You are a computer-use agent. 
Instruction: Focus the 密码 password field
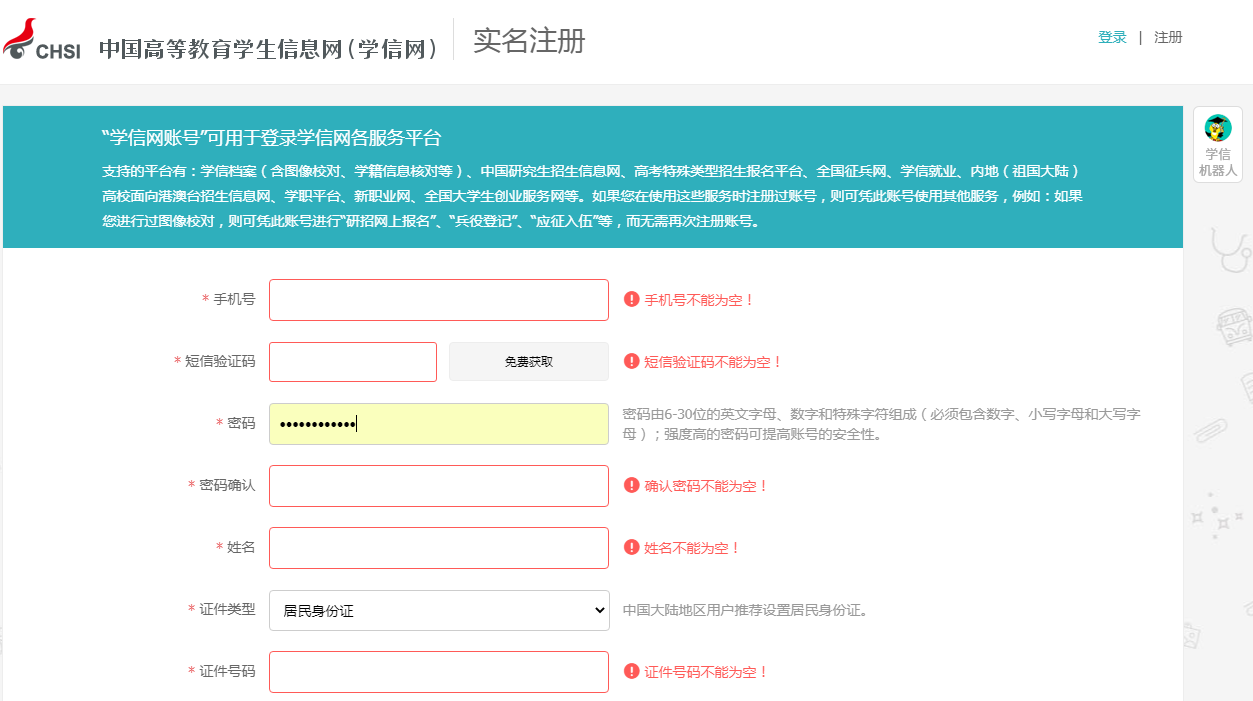[x=439, y=424]
